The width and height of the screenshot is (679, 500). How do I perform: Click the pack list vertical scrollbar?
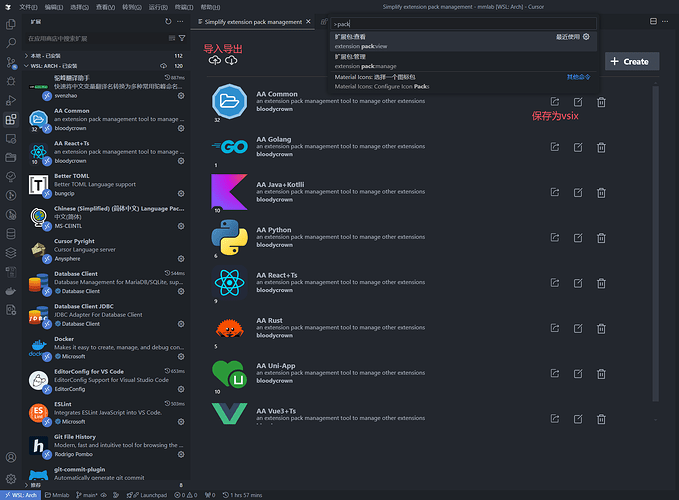pos(656,244)
